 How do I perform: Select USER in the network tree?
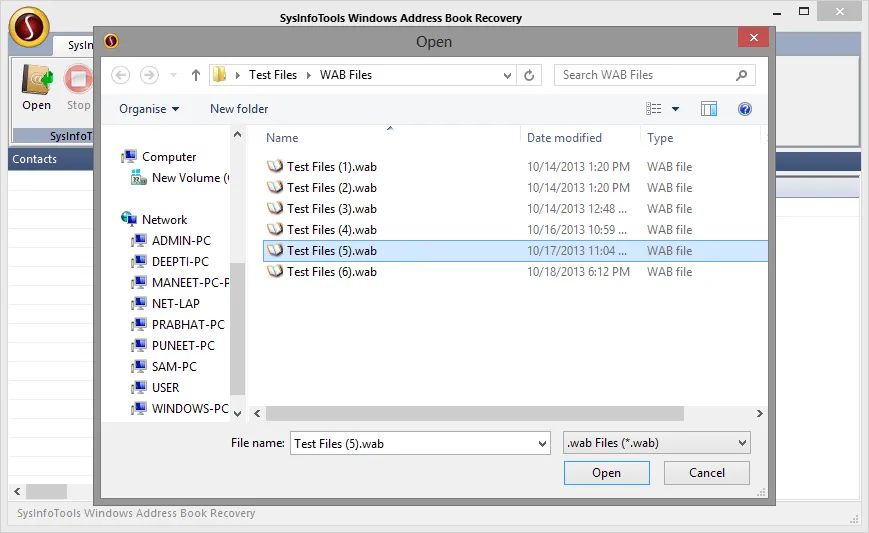point(165,388)
